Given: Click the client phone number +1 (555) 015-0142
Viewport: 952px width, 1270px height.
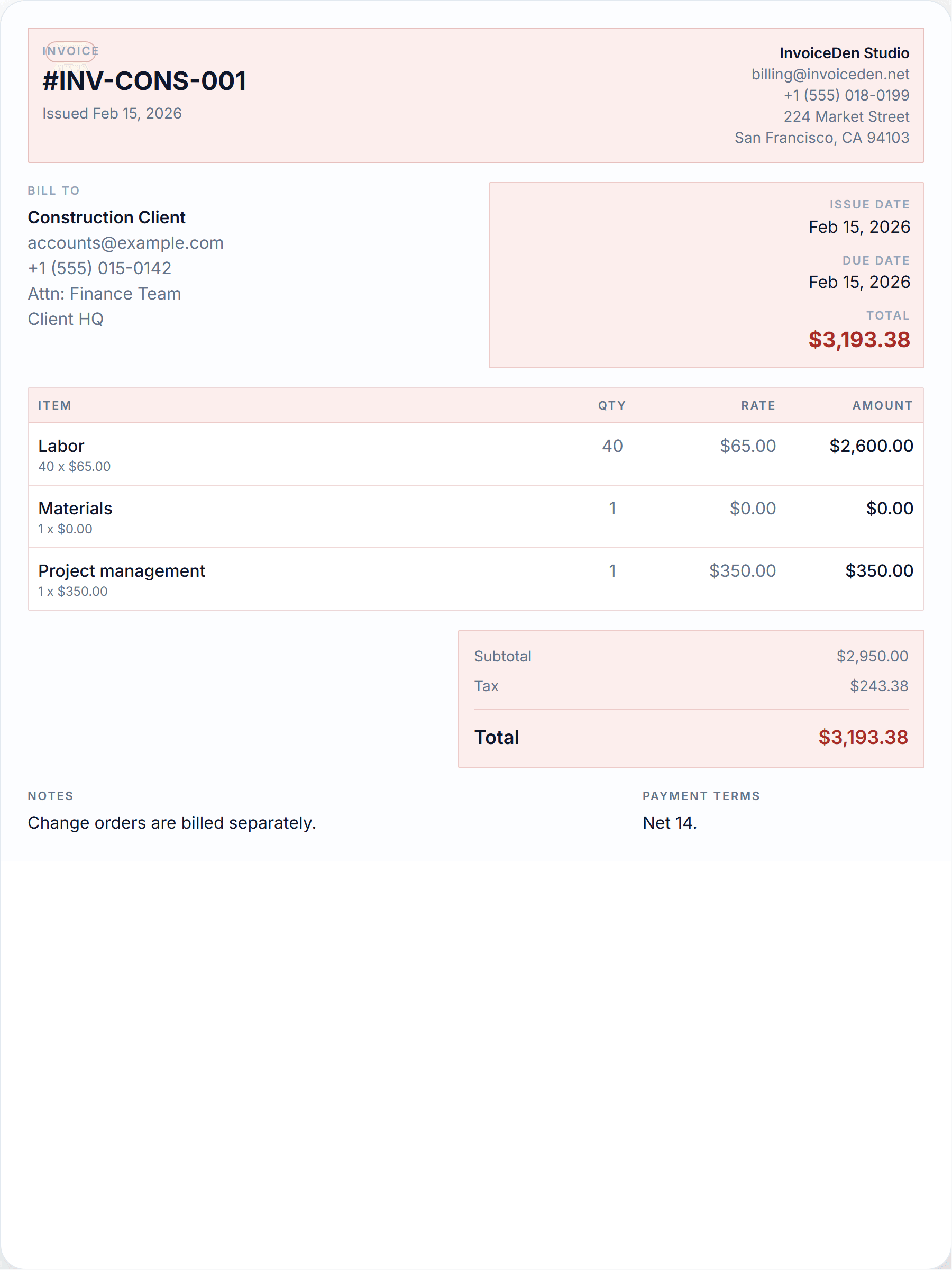Looking at the screenshot, I should [x=99, y=268].
